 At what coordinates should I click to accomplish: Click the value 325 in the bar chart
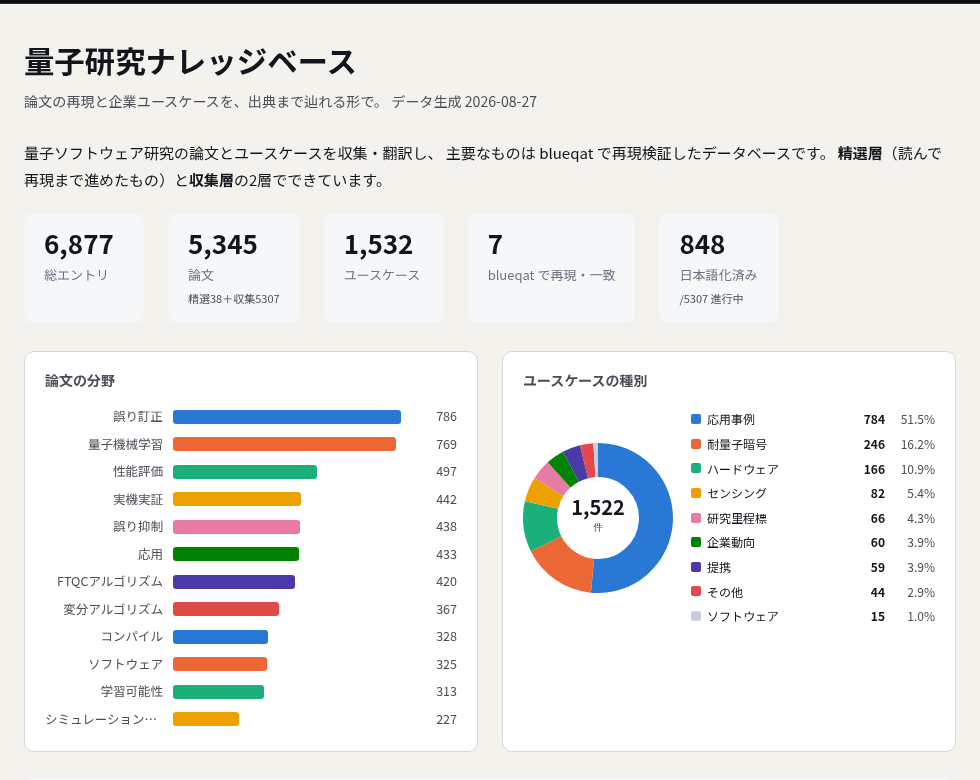[446, 664]
